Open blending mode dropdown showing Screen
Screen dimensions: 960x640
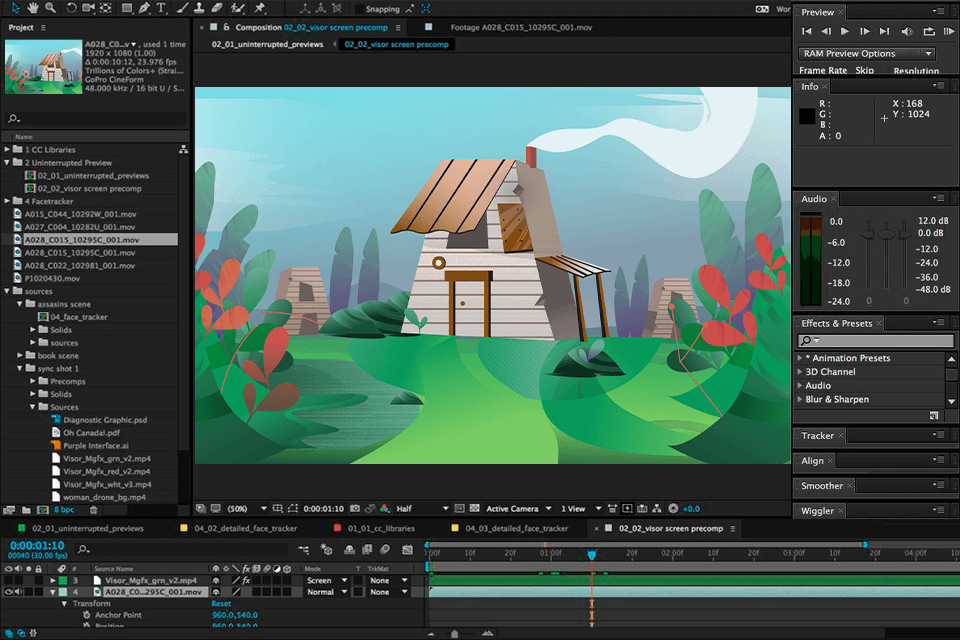click(324, 580)
